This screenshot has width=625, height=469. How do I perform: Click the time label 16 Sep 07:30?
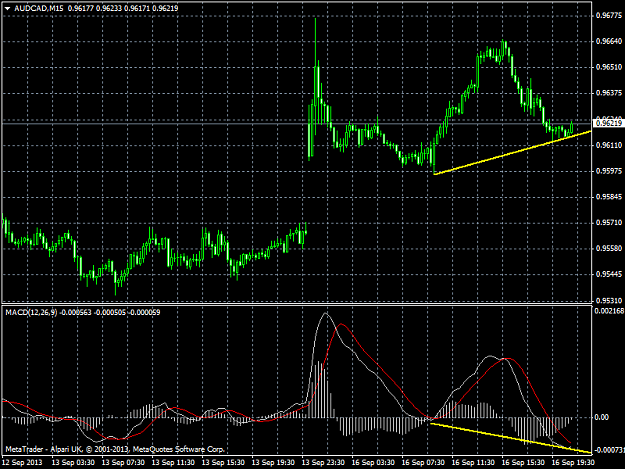pyautogui.click(x=423, y=463)
